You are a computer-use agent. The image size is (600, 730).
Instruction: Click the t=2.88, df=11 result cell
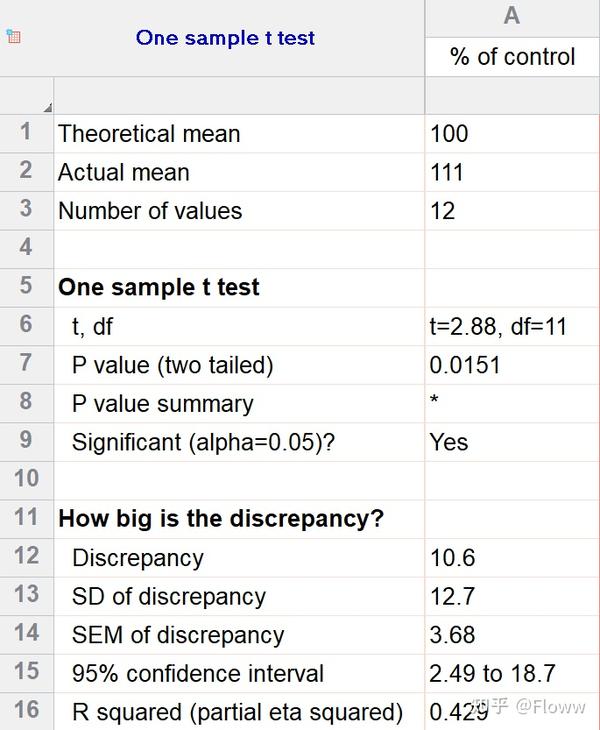[x=498, y=326]
